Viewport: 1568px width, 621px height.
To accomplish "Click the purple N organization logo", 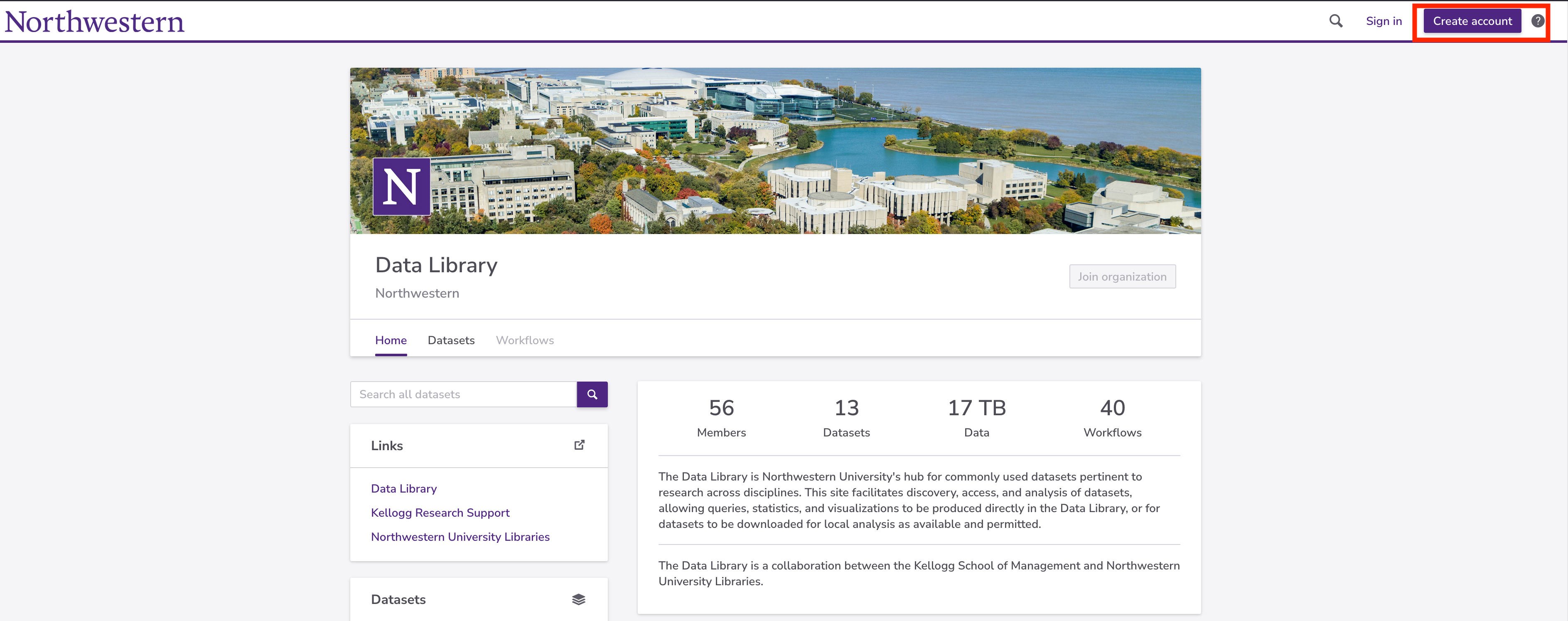I will 402,187.
